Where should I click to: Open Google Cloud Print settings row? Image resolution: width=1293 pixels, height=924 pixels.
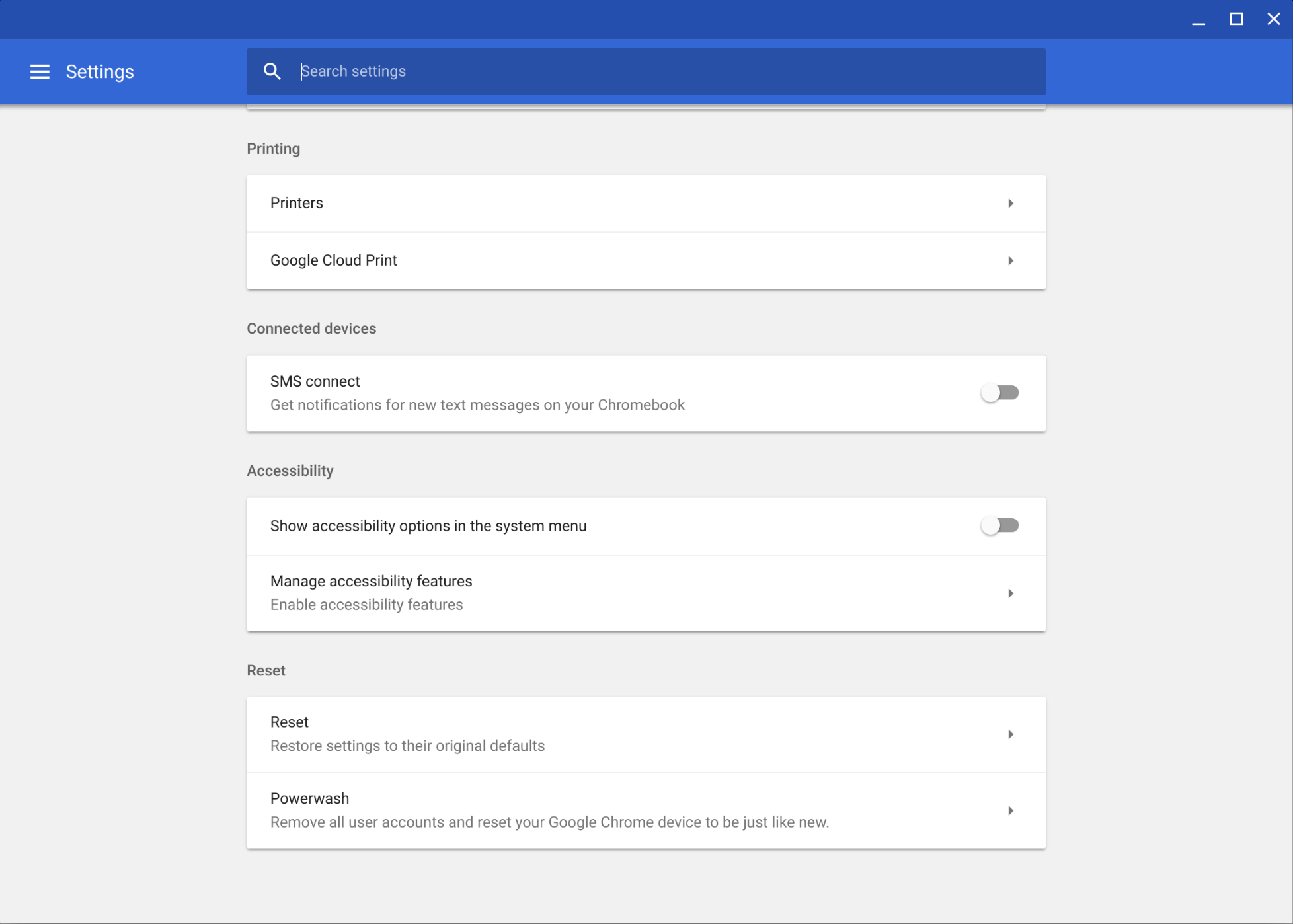pos(334,261)
